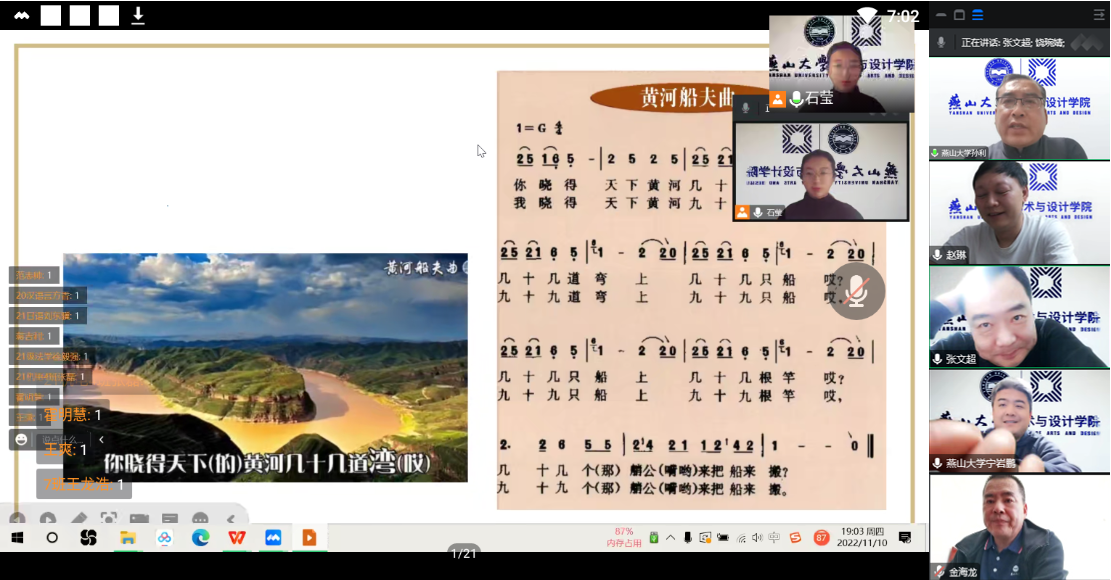Open WPS Office from the taskbar
Screen dimensions: 1111x580
[237, 538]
